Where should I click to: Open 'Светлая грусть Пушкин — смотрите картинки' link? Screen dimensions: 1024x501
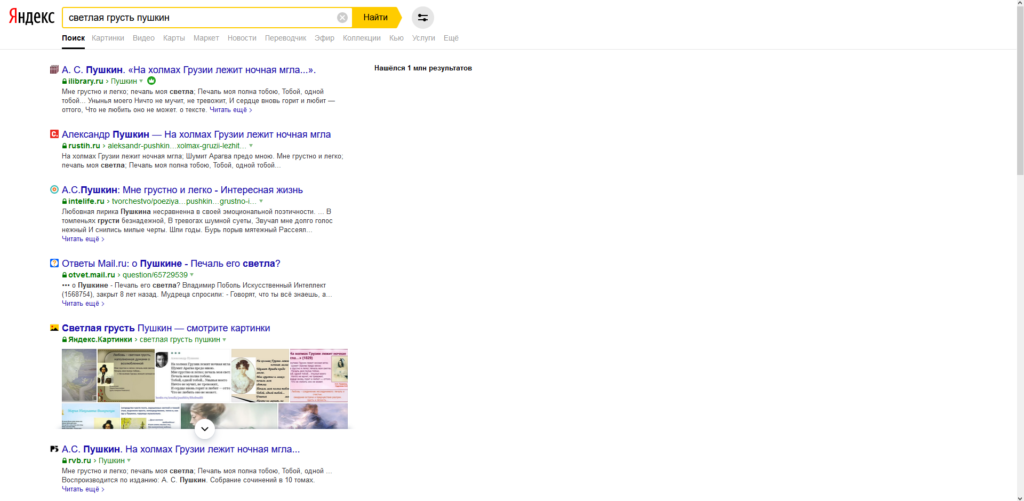pyautogui.click(x=166, y=328)
